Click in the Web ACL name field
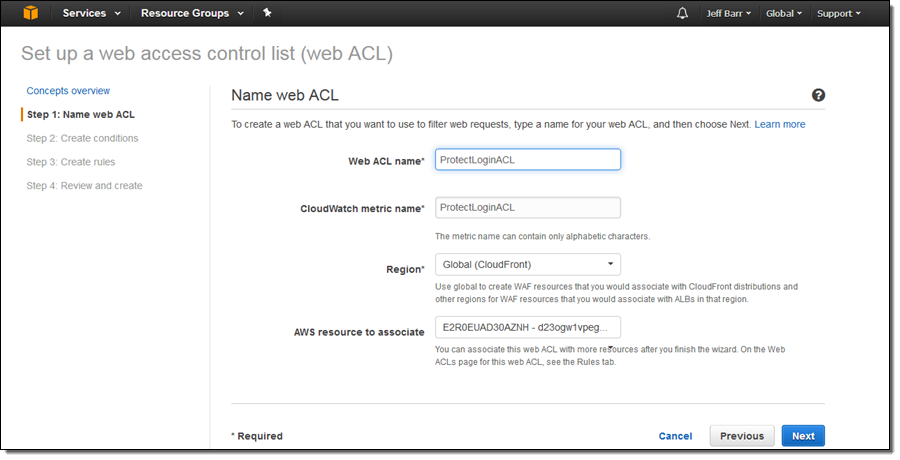 [x=528, y=160]
